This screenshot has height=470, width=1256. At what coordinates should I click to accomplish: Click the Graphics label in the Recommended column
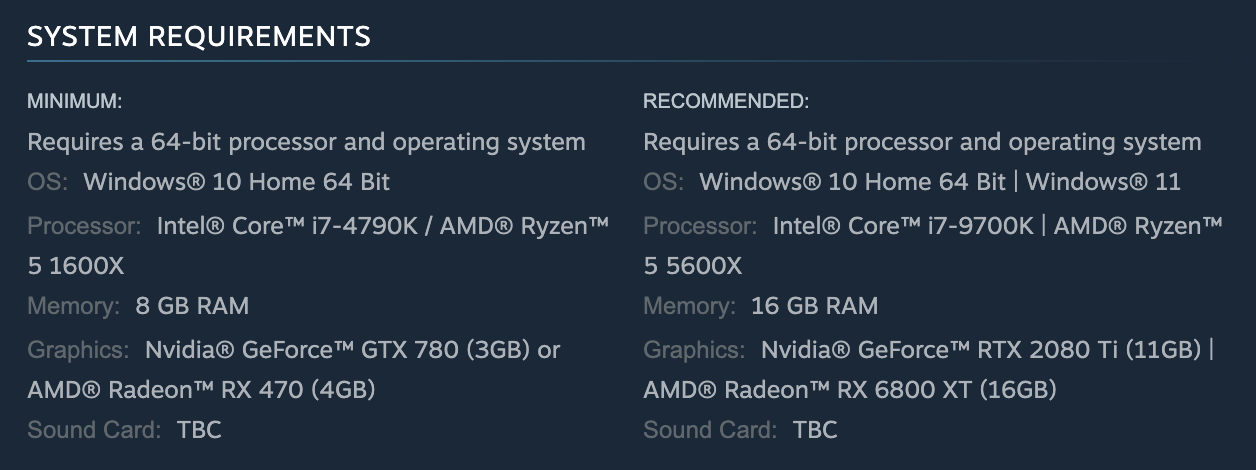coord(694,350)
